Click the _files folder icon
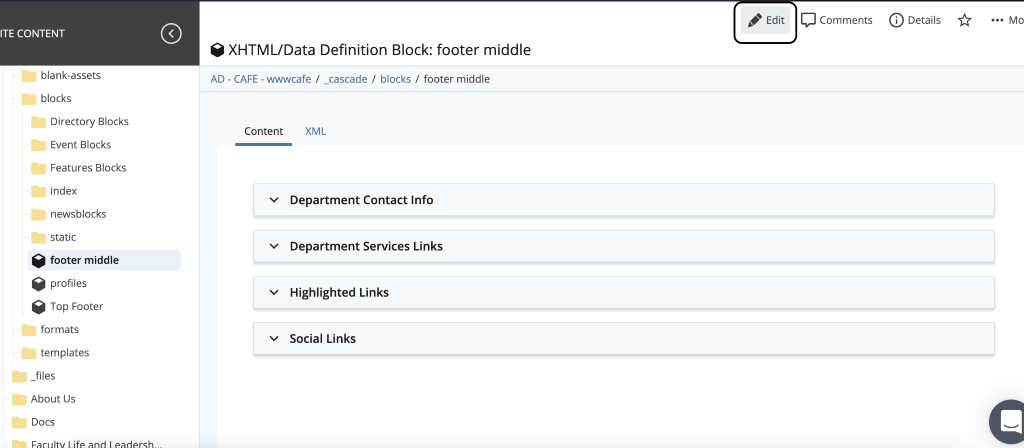1024x448 pixels. click(20, 376)
